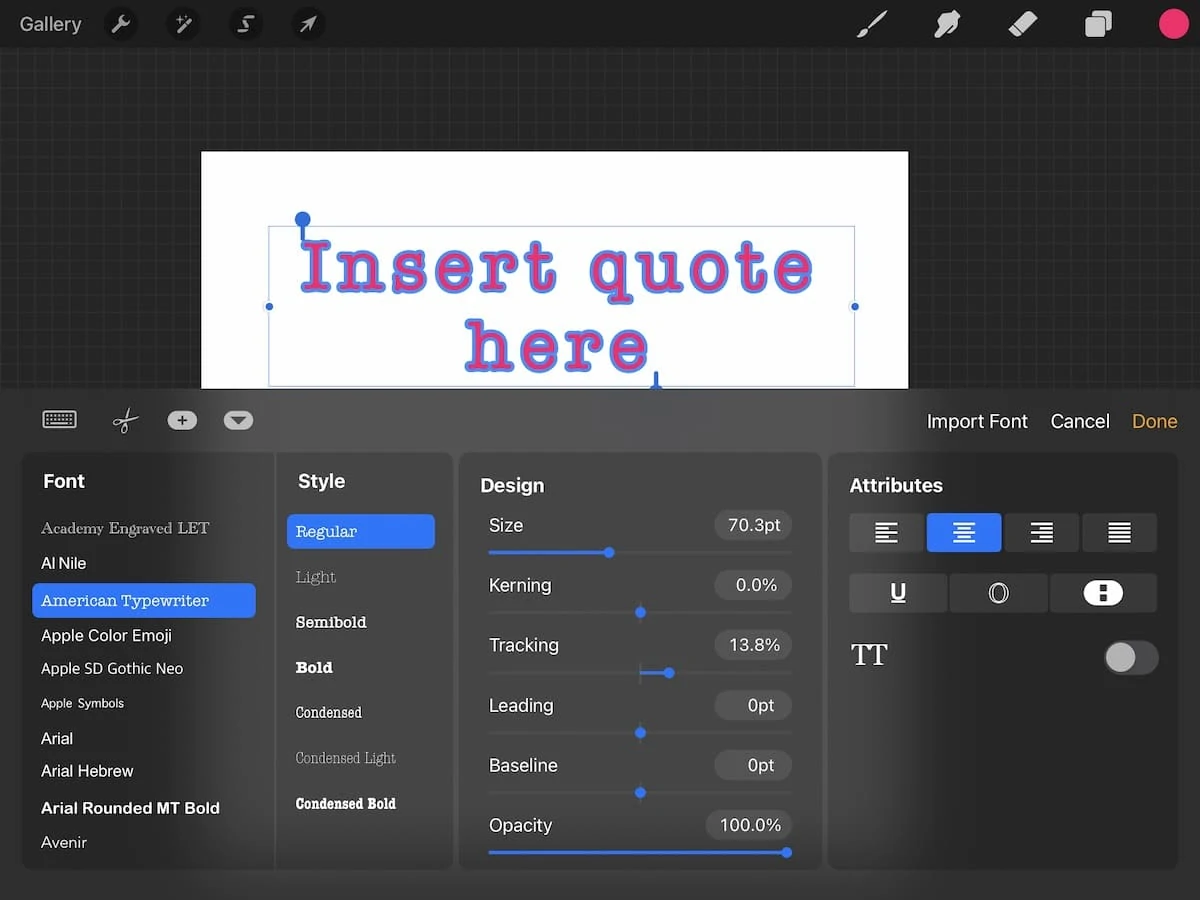Image resolution: width=1200 pixels, height=900 pixels.
Task: Choose the Condensed style
Action: click(329, 712)
